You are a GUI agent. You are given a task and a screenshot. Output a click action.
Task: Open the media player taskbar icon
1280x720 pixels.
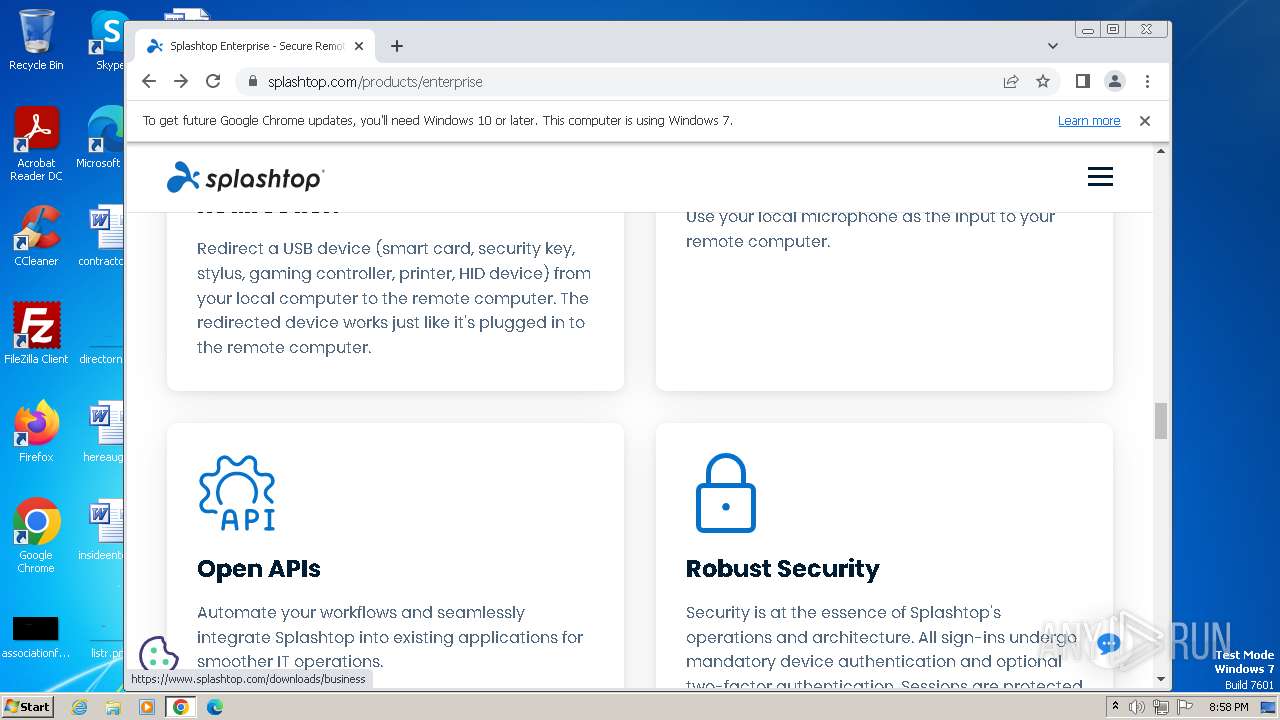pos(147,707)
